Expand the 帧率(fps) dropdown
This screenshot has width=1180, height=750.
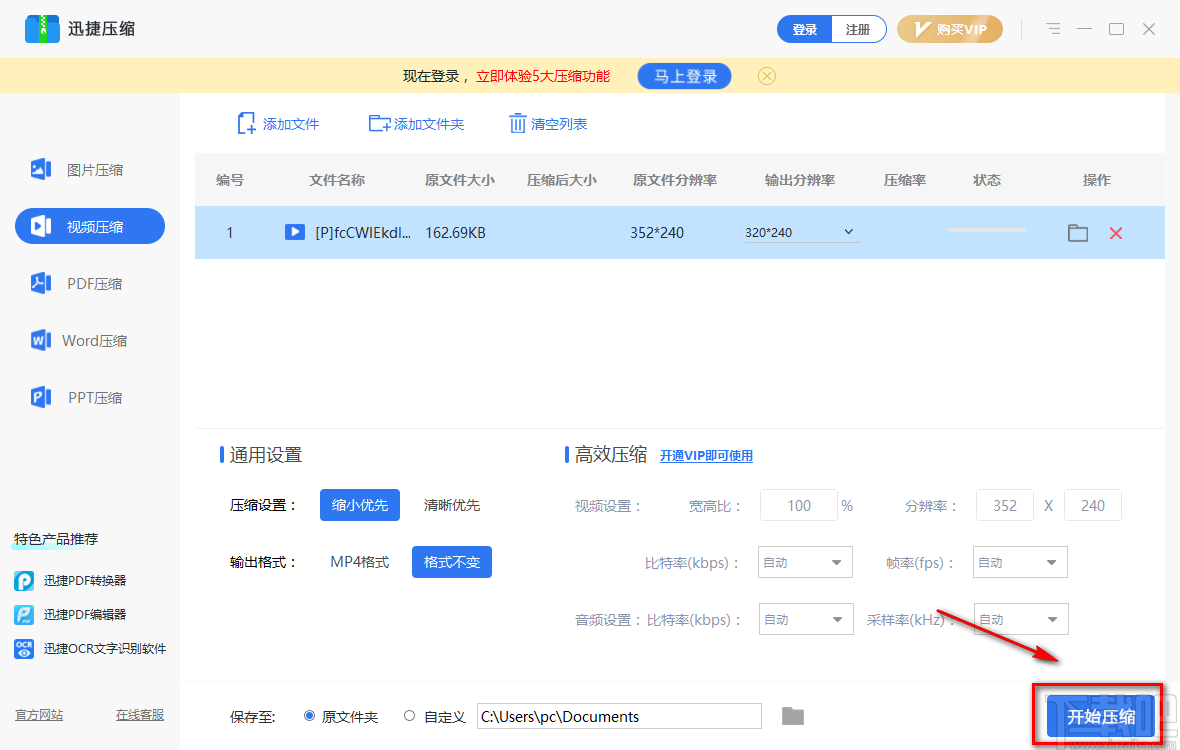(x=1020, y=562)
